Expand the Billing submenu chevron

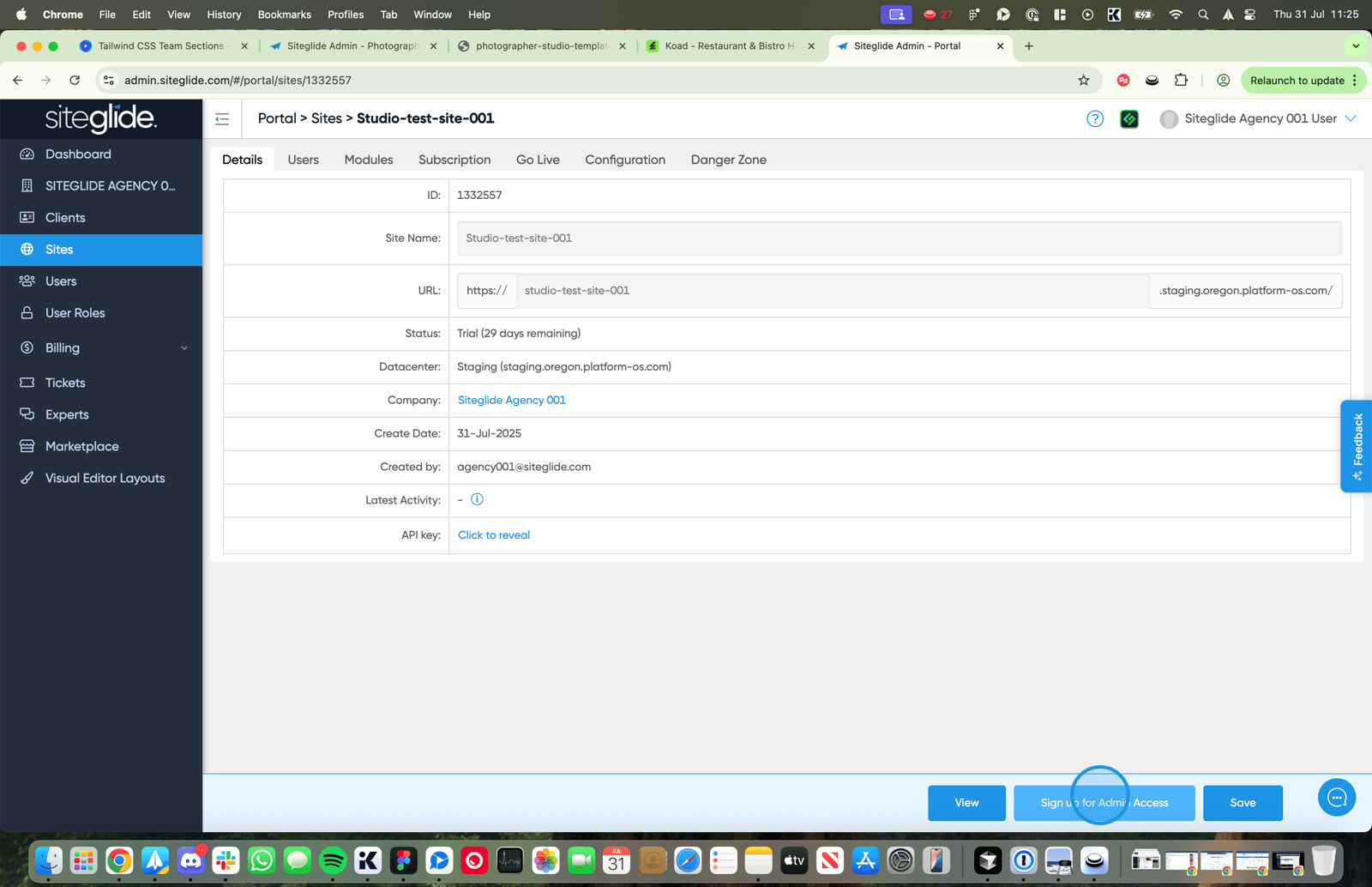tap(184, 348)
